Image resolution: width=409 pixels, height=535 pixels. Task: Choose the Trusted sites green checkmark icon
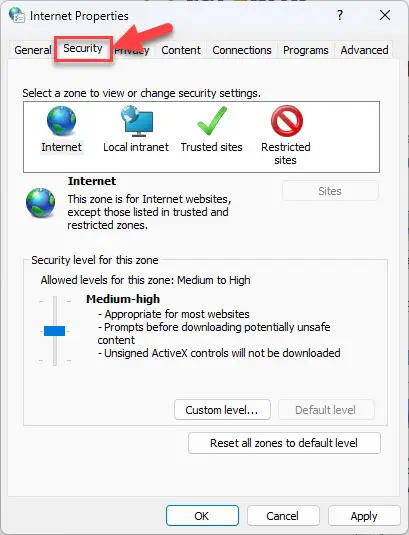click(x=212, y=121)
